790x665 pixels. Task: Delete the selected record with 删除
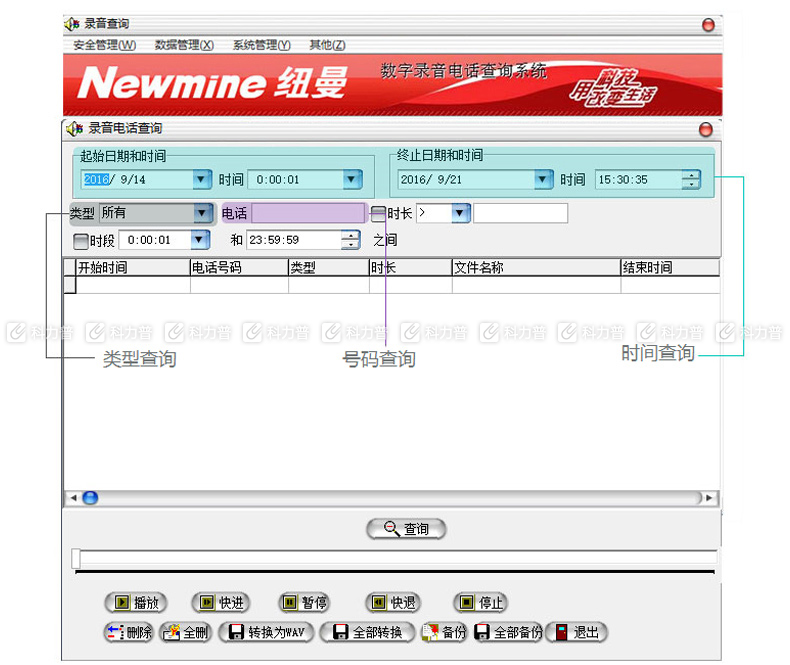click(129, 632)
